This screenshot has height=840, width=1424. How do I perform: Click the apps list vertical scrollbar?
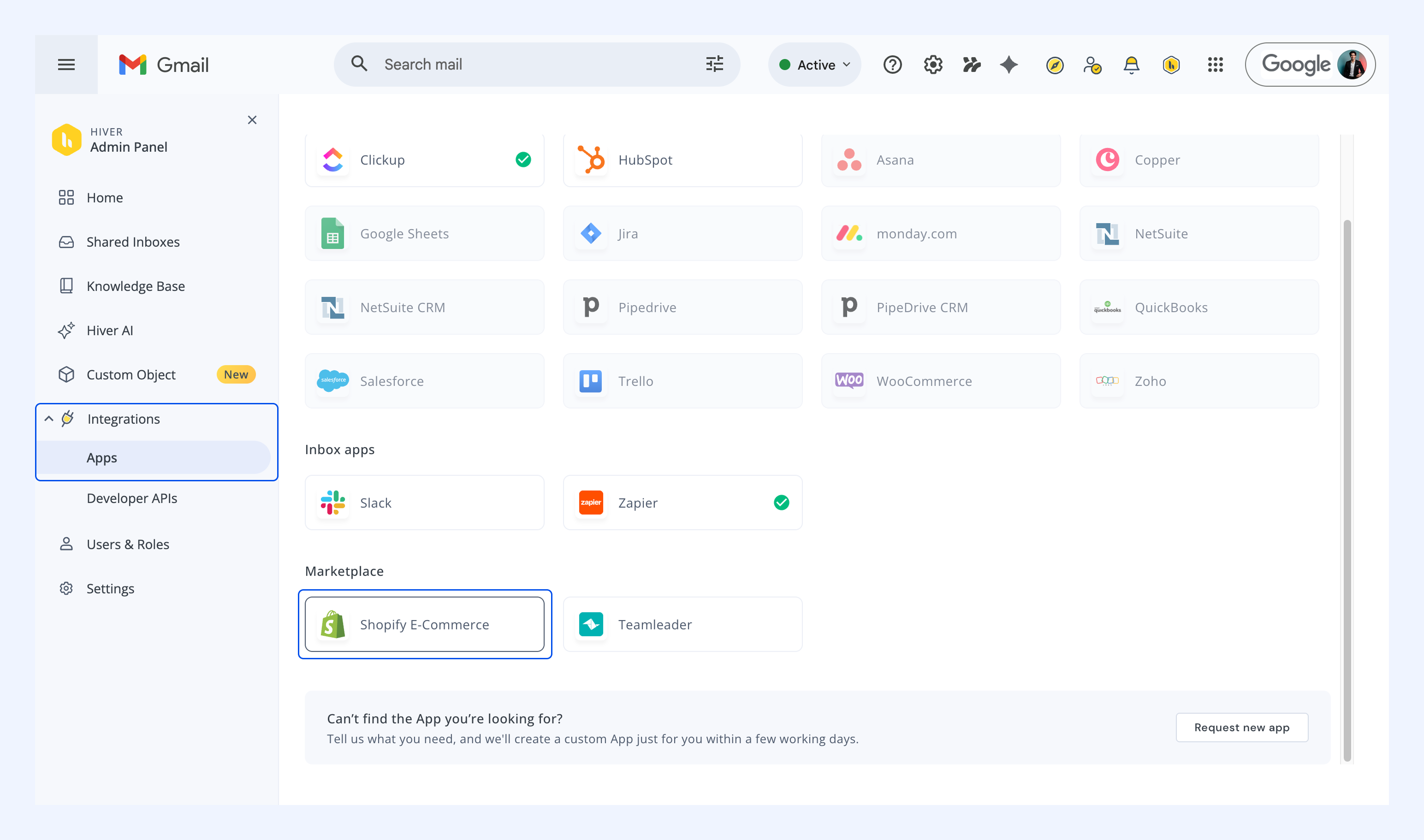click(1347, 490)
